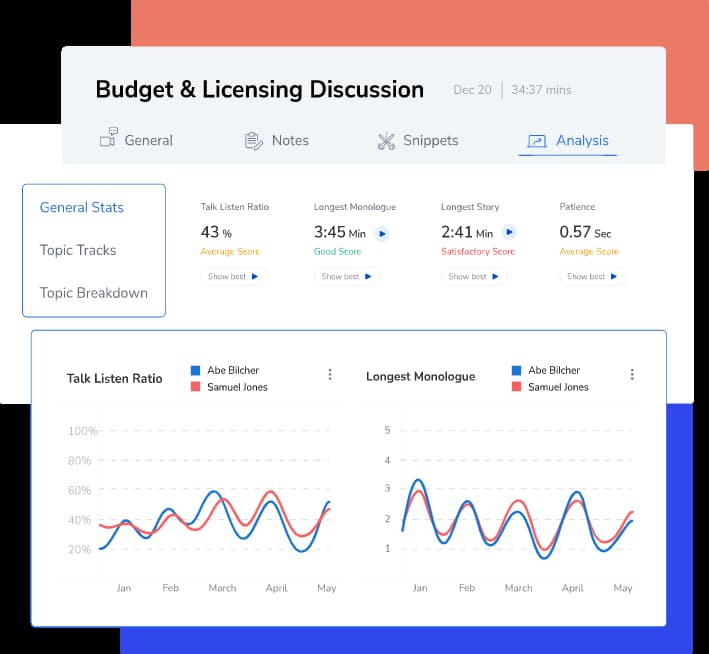Click the Longest Story stat heading
This screenshot has width=709, height=654.
470,207
